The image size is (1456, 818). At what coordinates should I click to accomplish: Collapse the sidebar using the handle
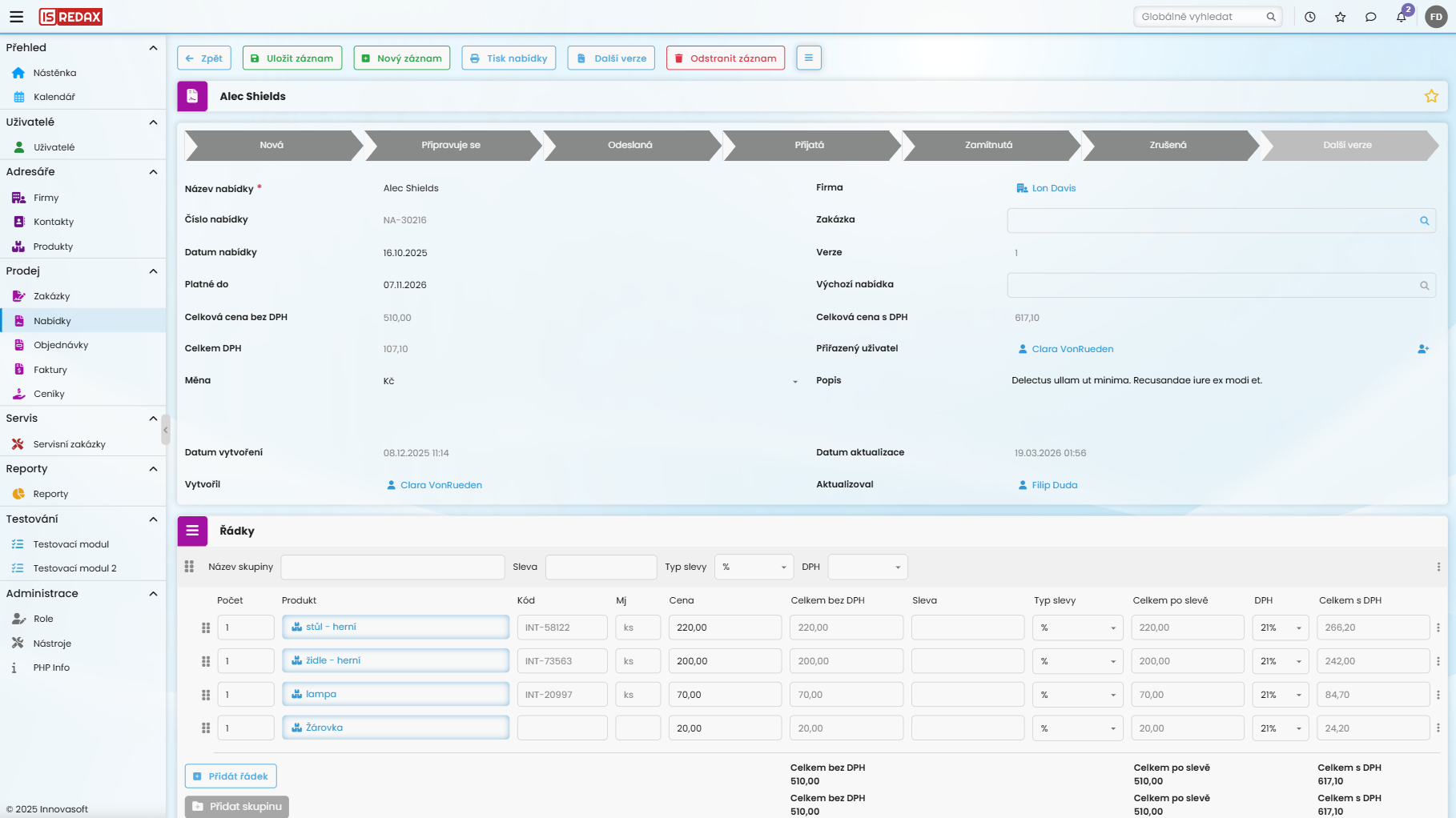click(x=166, y=430)
